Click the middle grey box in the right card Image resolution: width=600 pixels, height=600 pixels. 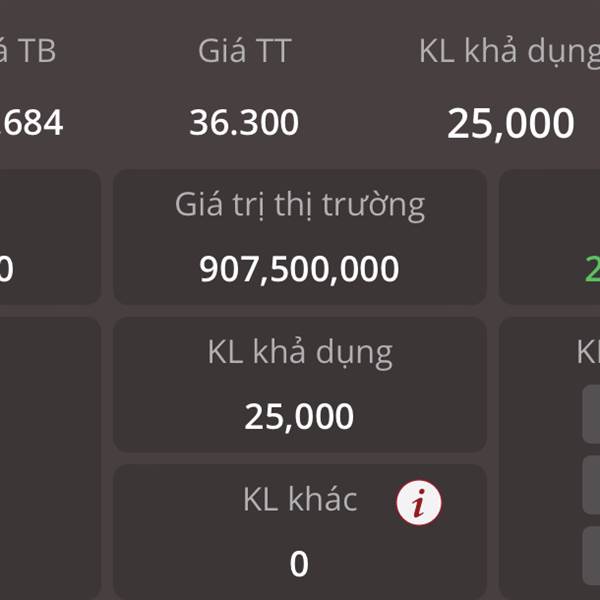tap(591, 485)
